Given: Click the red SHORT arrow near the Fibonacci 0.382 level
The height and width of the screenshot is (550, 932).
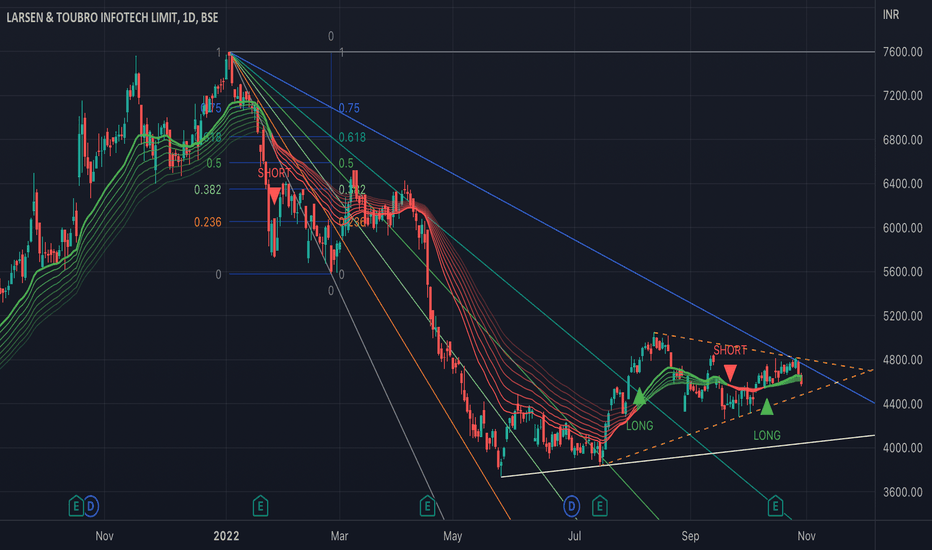Looking at the screenshot, I should (274, 196).
